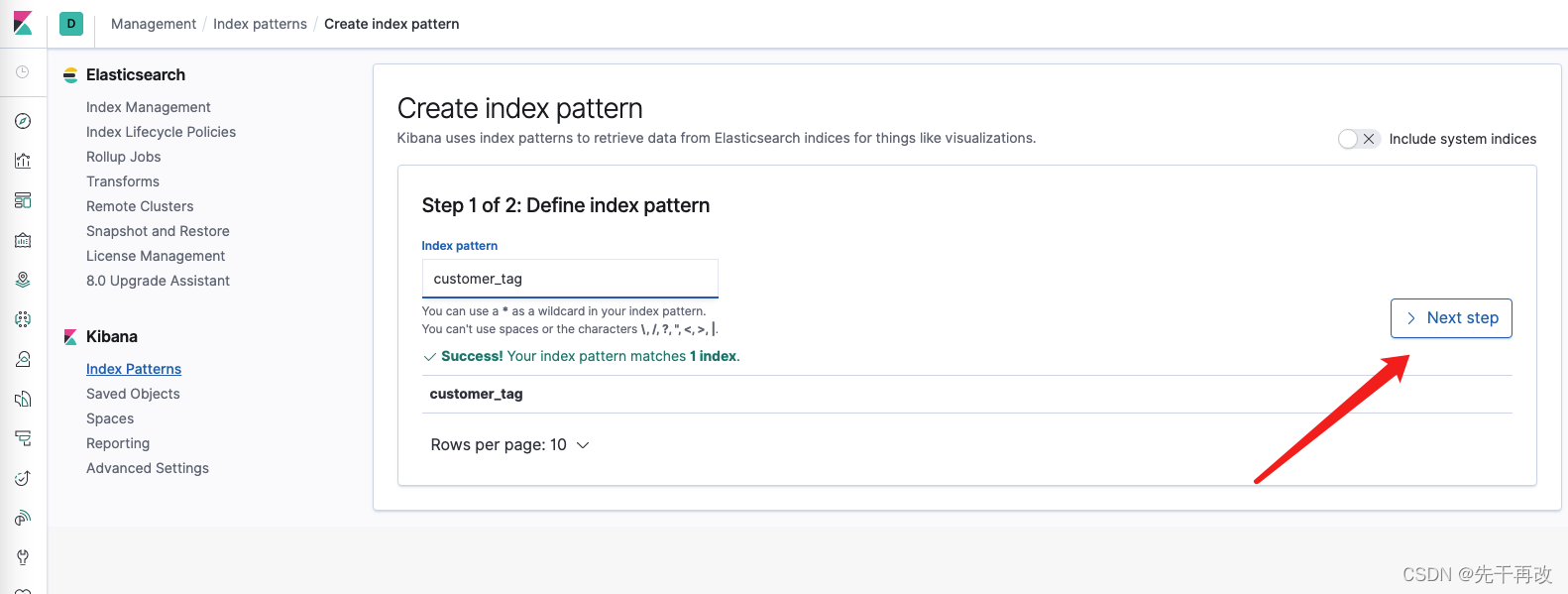Open Index Management
Image resolution: width=1568 pixels, height=594 pixels.
[x=149, y=107]
